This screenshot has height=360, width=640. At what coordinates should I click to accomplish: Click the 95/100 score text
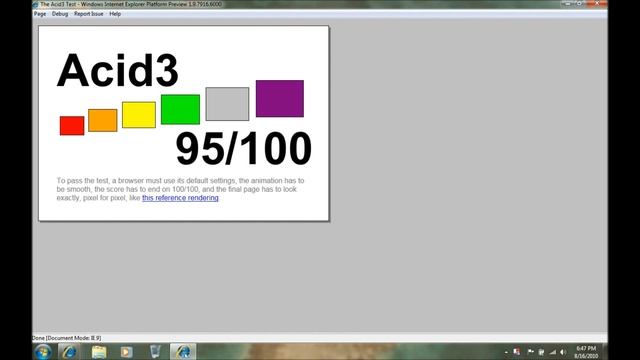tap(244, 148)
